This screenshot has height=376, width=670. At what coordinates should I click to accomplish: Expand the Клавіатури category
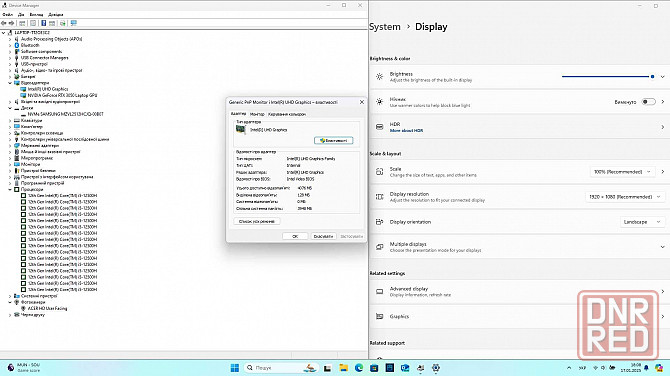[10, 120]
